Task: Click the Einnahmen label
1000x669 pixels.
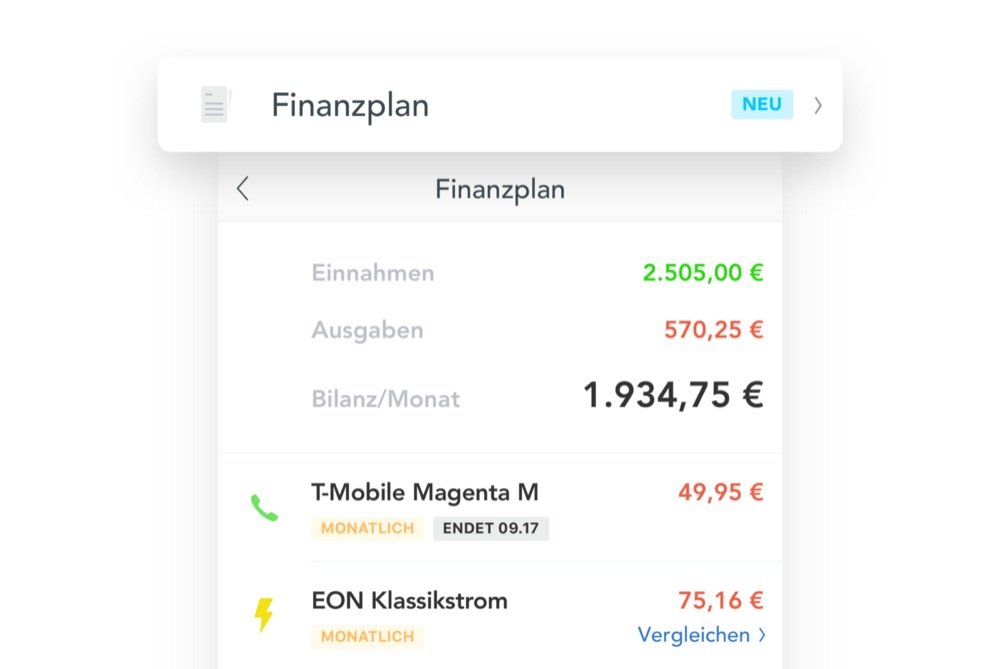Action: pos(373,273)
